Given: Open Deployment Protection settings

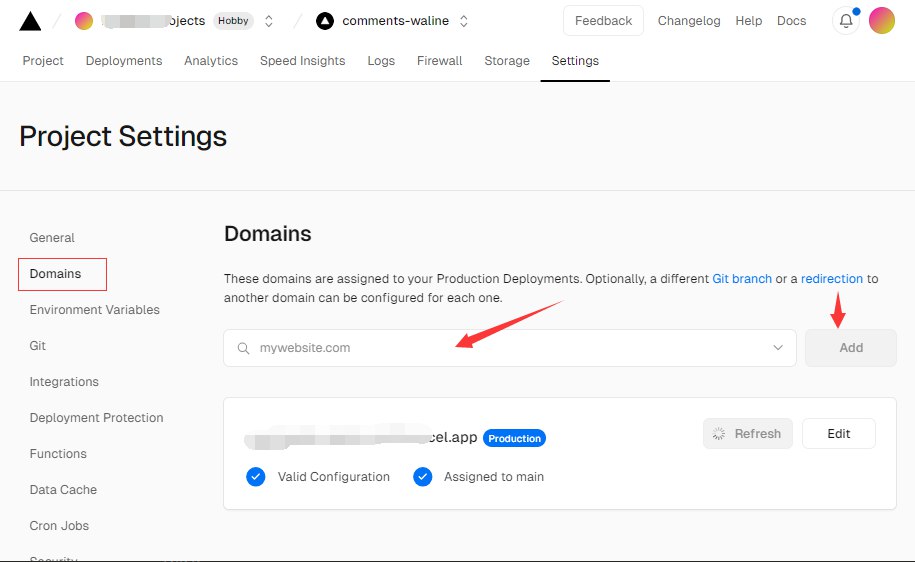Looking at the screenshot, I should tap(97, 418).
